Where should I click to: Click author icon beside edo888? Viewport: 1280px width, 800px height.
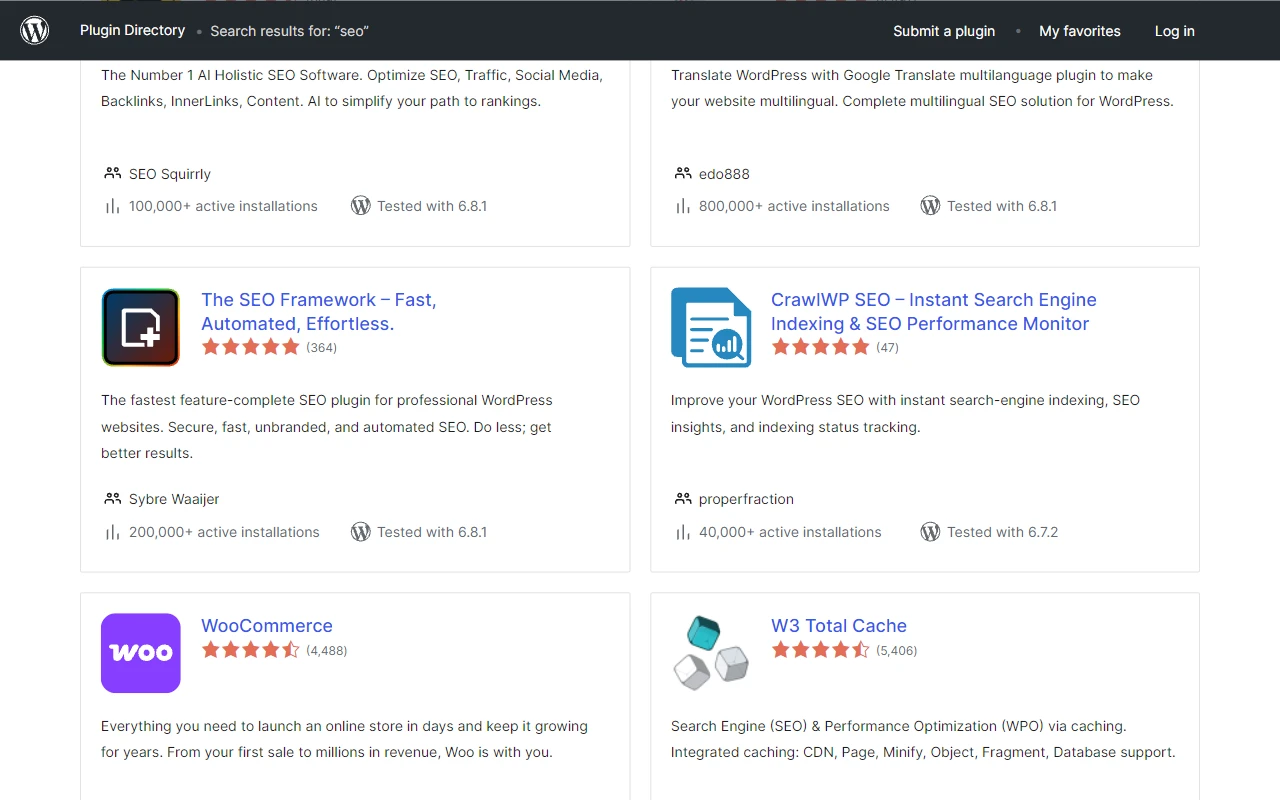(x=683, y=173)
